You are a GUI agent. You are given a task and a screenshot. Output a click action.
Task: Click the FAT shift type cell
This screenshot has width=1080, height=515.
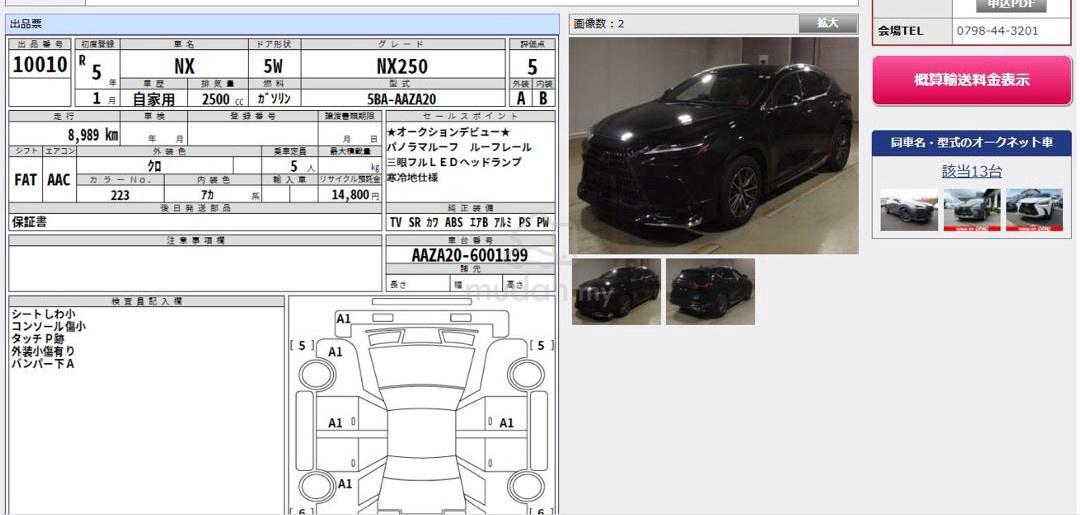25,180
